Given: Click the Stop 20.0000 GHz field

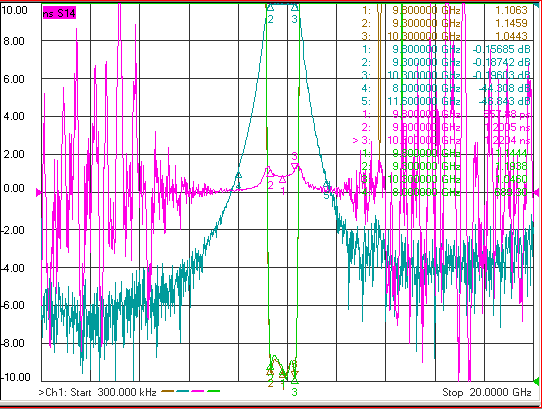Looking at the screenshot, I should pyautogui.click(x=487, y=392).
